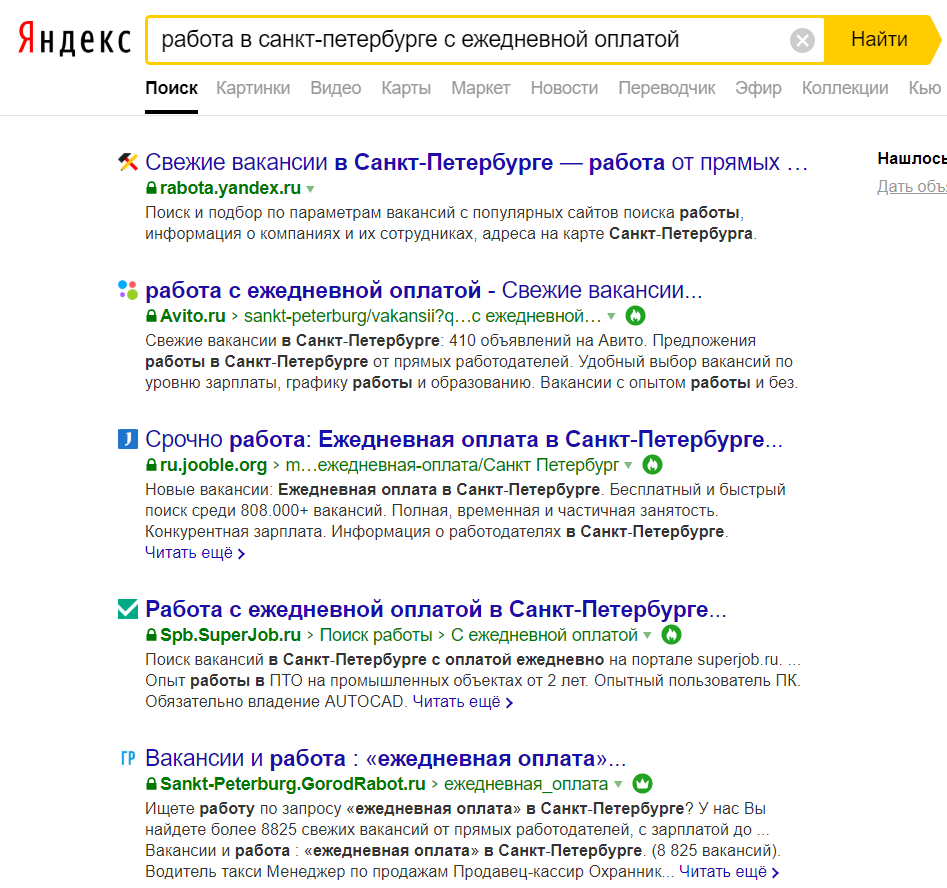Open ежедневная_оплата breadcrumb link
This screenshot has height=888, width=947.
526,784
